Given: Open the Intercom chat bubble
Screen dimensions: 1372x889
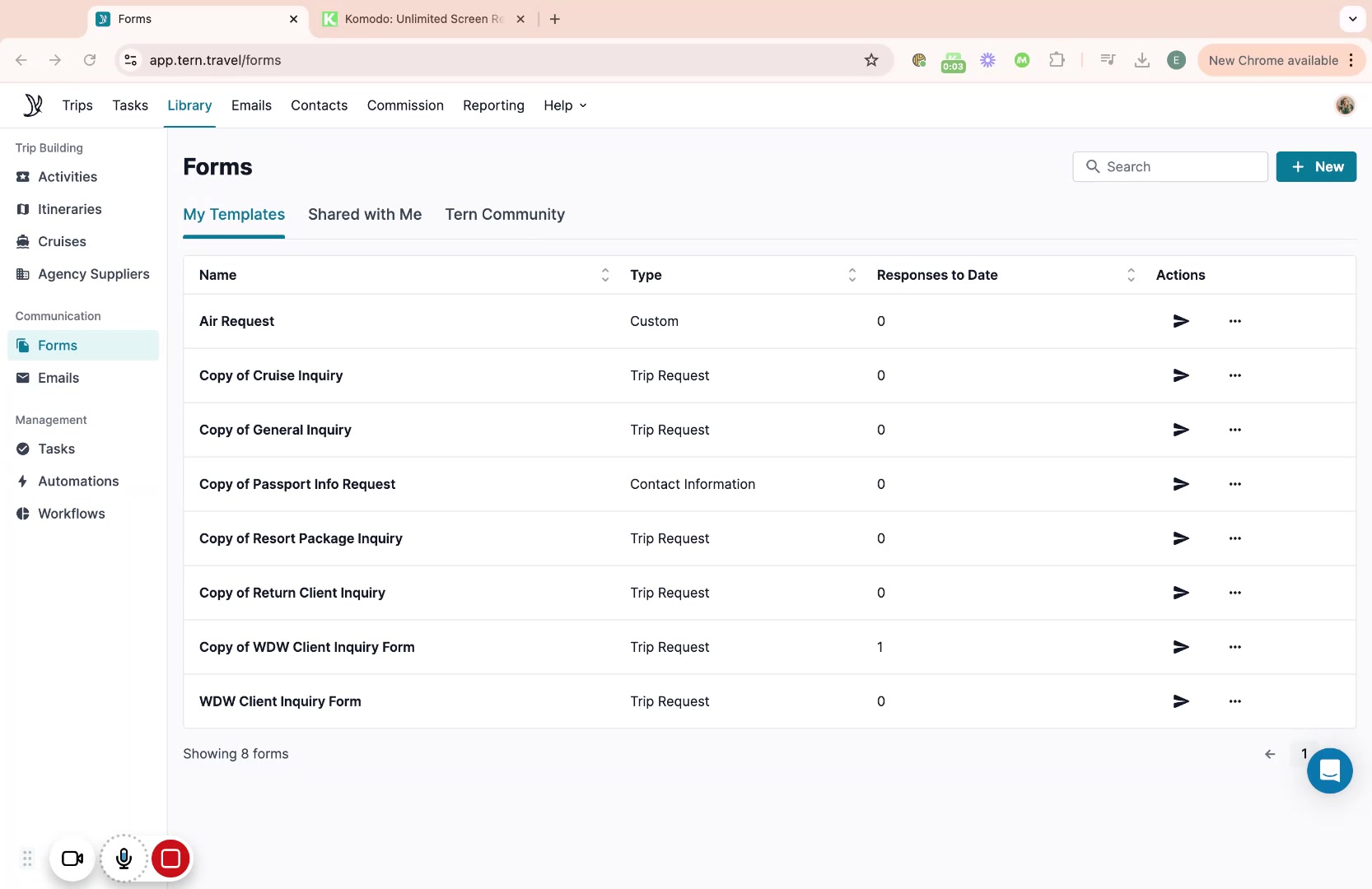Looking at the screenshot, I should [1329, 771].
